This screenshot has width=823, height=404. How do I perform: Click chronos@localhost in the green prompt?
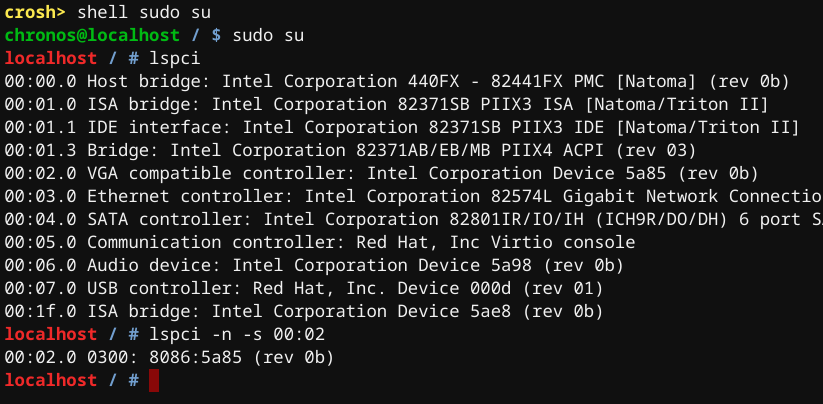point(92,36)
